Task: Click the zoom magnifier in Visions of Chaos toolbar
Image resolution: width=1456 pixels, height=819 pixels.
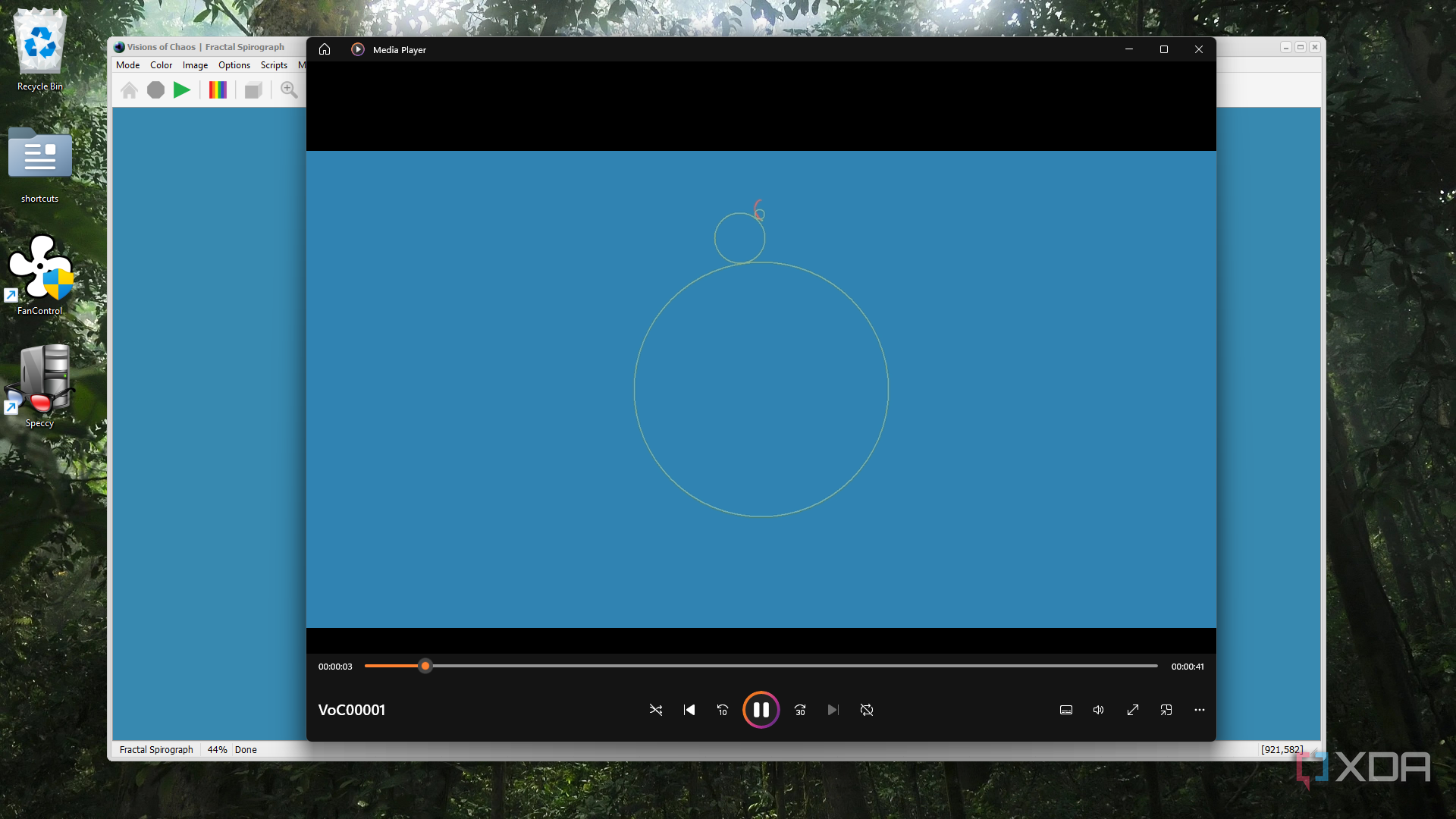Action: click(x=289, y=89)
